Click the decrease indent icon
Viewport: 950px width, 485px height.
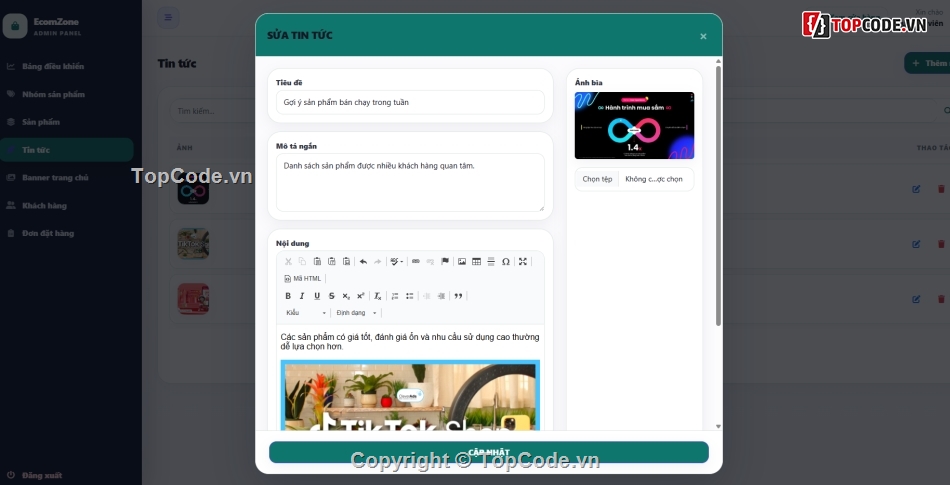click(x=427, y=296)
